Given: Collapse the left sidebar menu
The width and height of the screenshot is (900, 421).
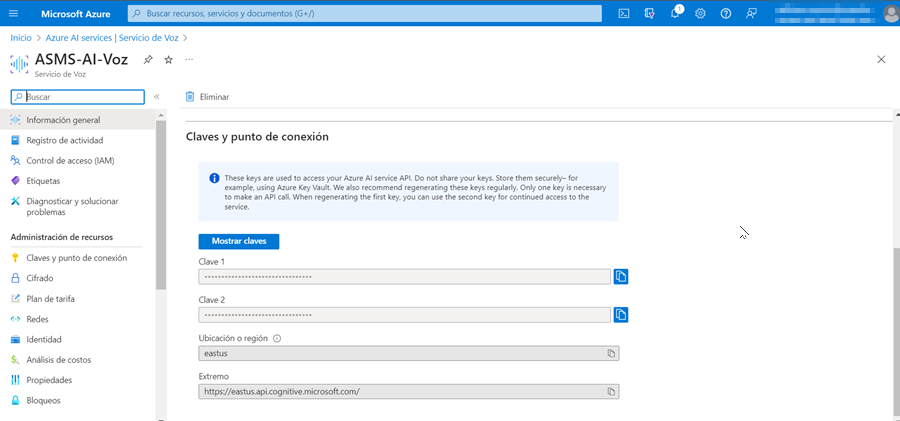Looking at the screenshot, I should (156, 97).
